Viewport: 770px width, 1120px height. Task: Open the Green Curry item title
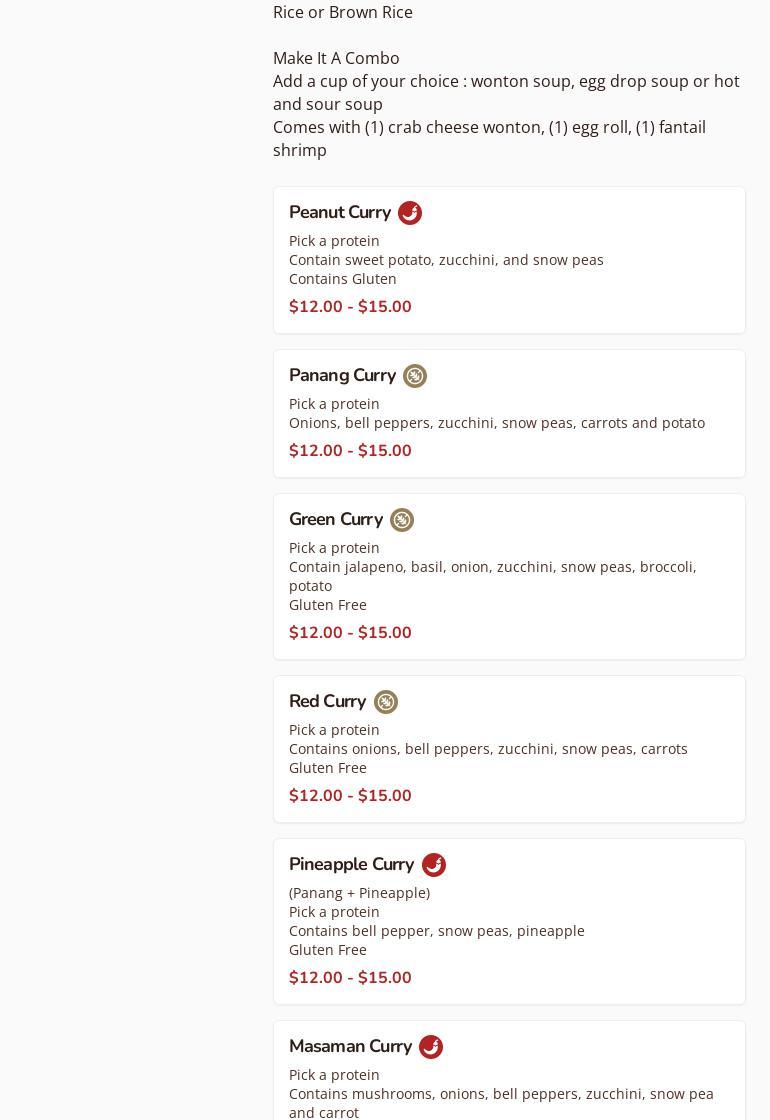pos(336,519)
